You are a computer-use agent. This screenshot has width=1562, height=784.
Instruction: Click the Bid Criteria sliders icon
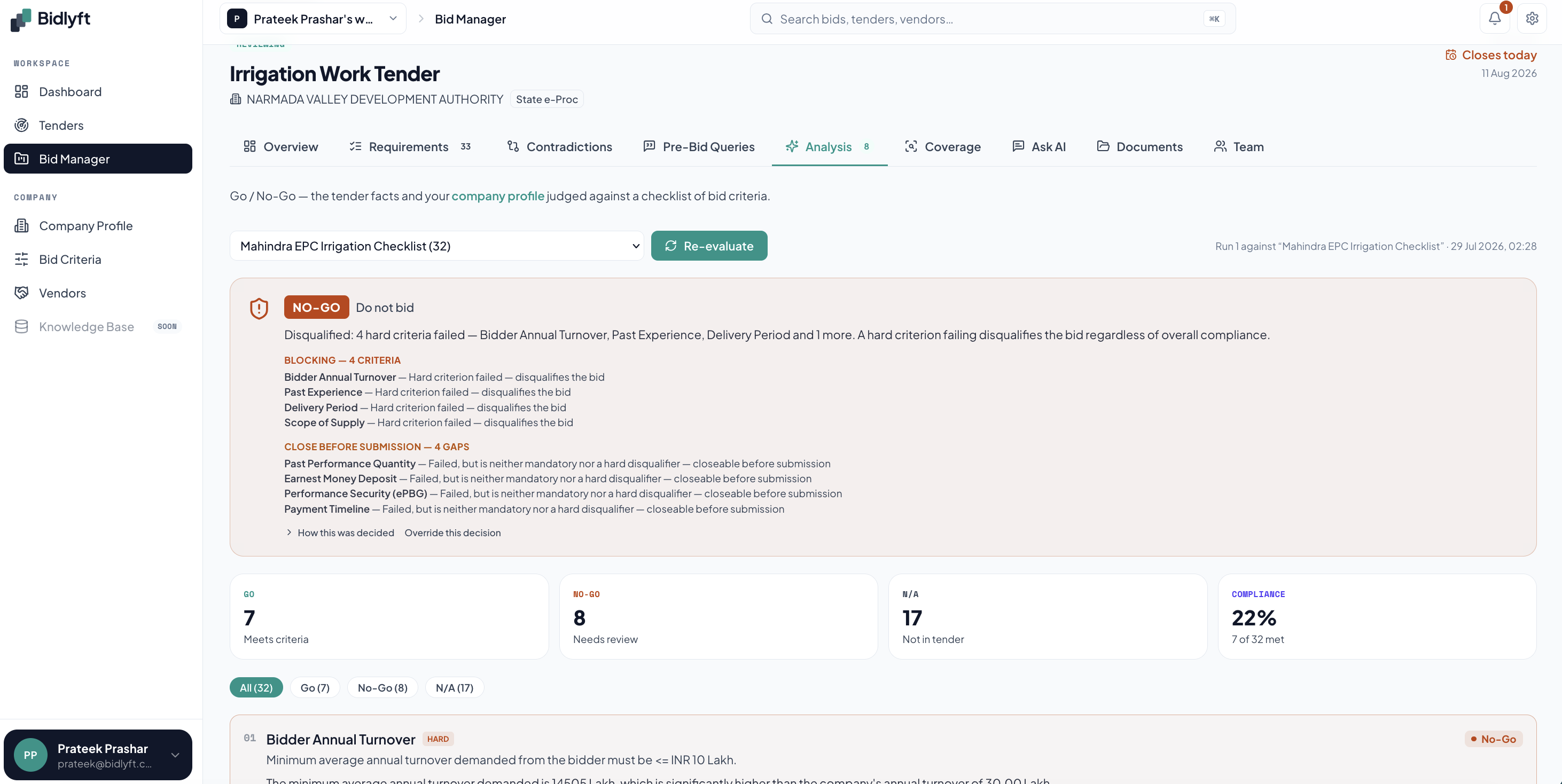(21, 260)
